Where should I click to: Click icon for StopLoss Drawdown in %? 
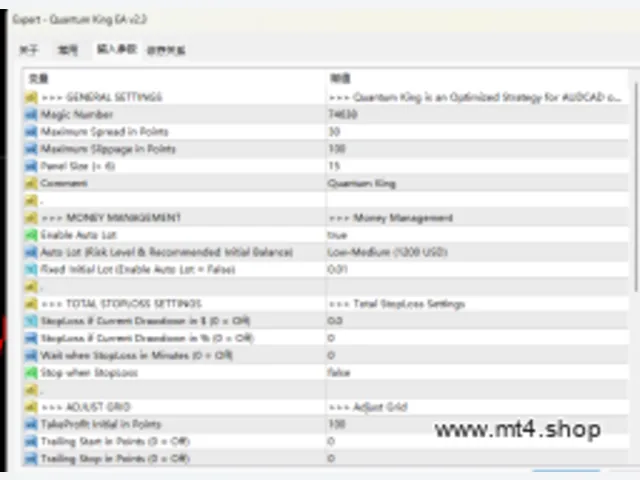31,338
